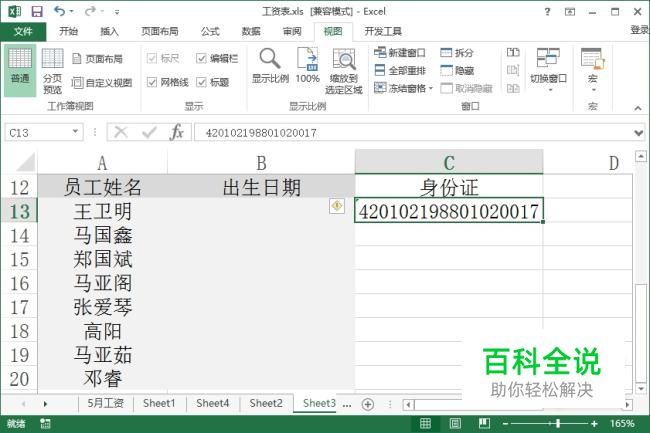The image size is (650, 433).
Task: Zoom out with minus button
Action: (505, 423)
